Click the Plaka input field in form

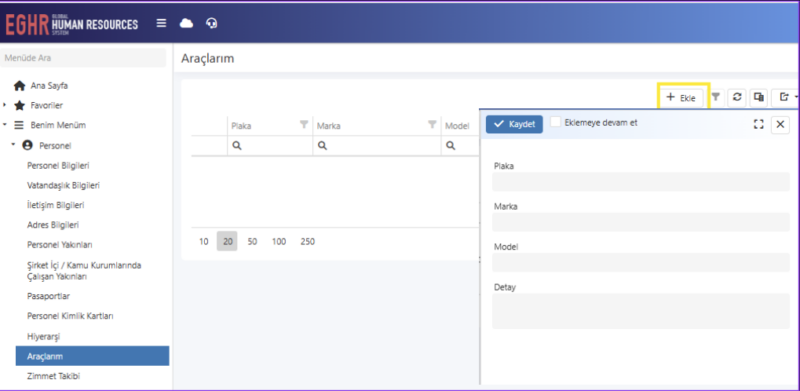click(x=641, y=182)
